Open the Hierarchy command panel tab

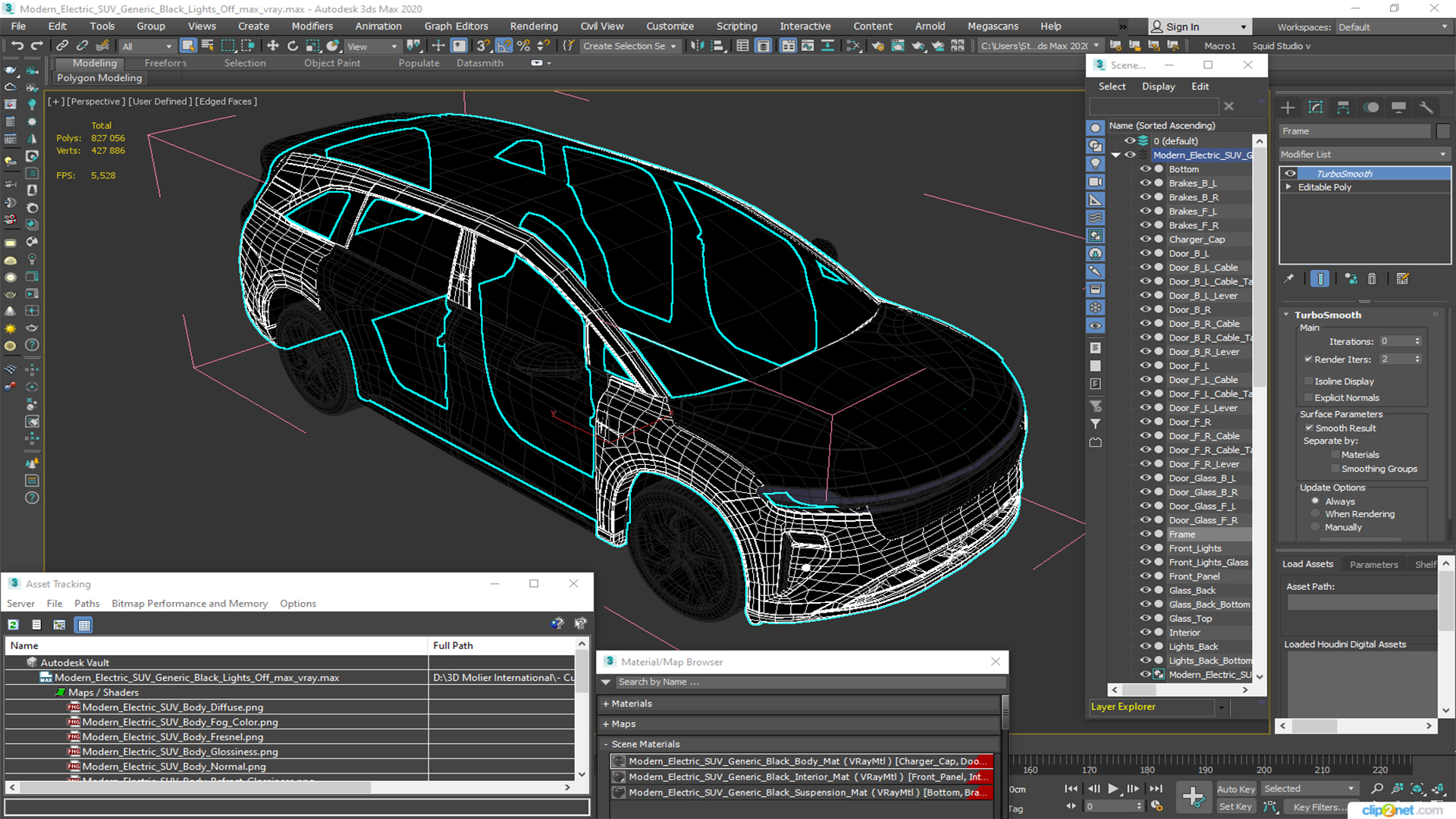[x=1343, y=107]
